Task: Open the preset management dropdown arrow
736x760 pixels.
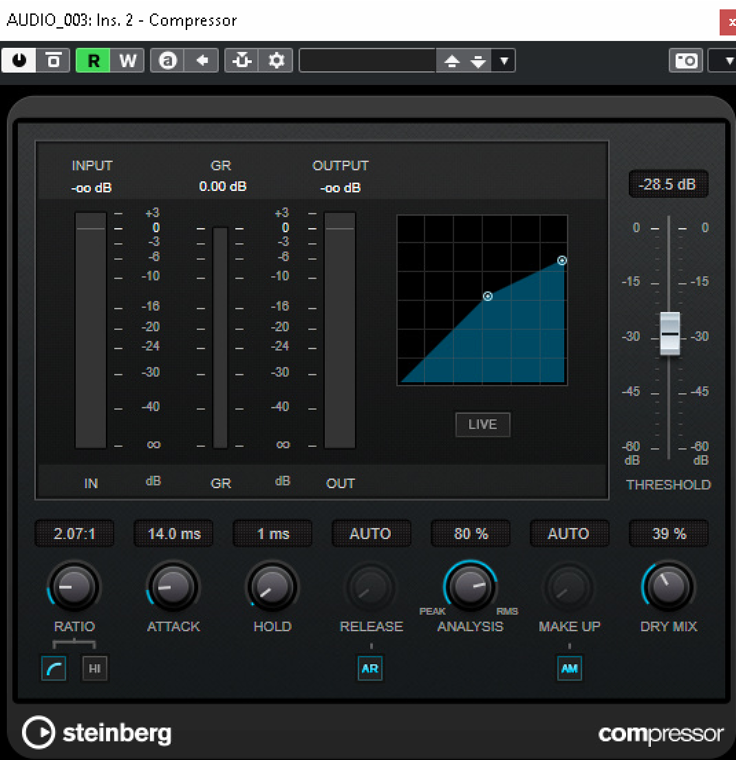Action: (x=504, y=61)
